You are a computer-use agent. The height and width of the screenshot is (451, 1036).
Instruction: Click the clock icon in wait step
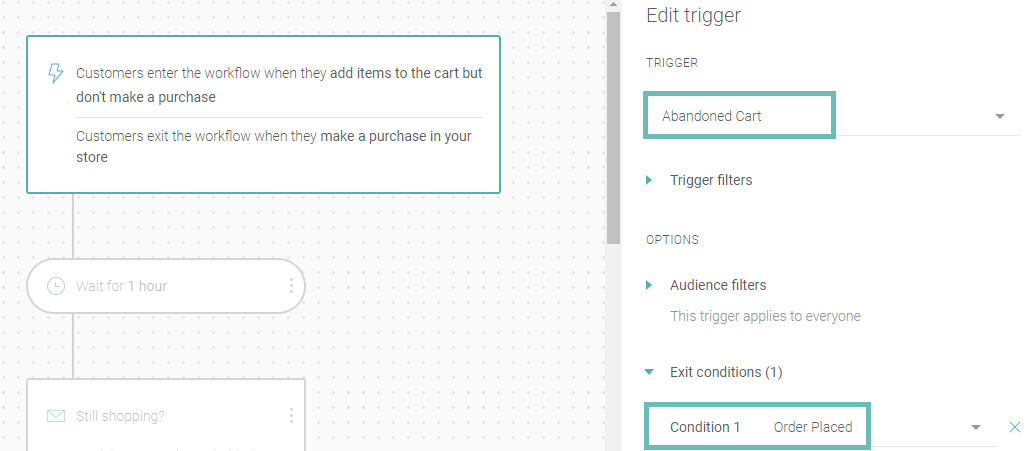point(56,286)
